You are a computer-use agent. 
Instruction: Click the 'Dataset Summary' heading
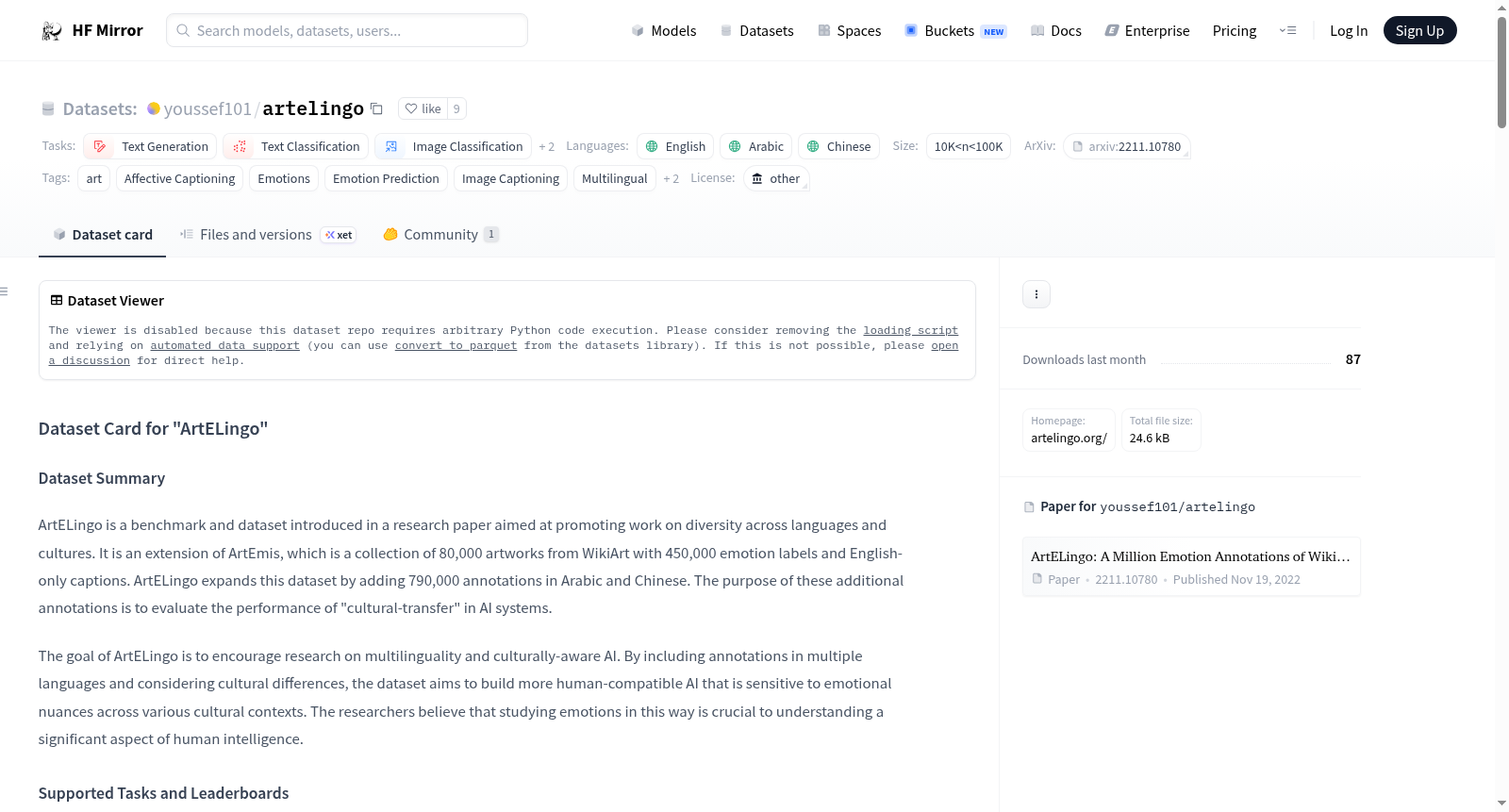click(x=102, y=478)
